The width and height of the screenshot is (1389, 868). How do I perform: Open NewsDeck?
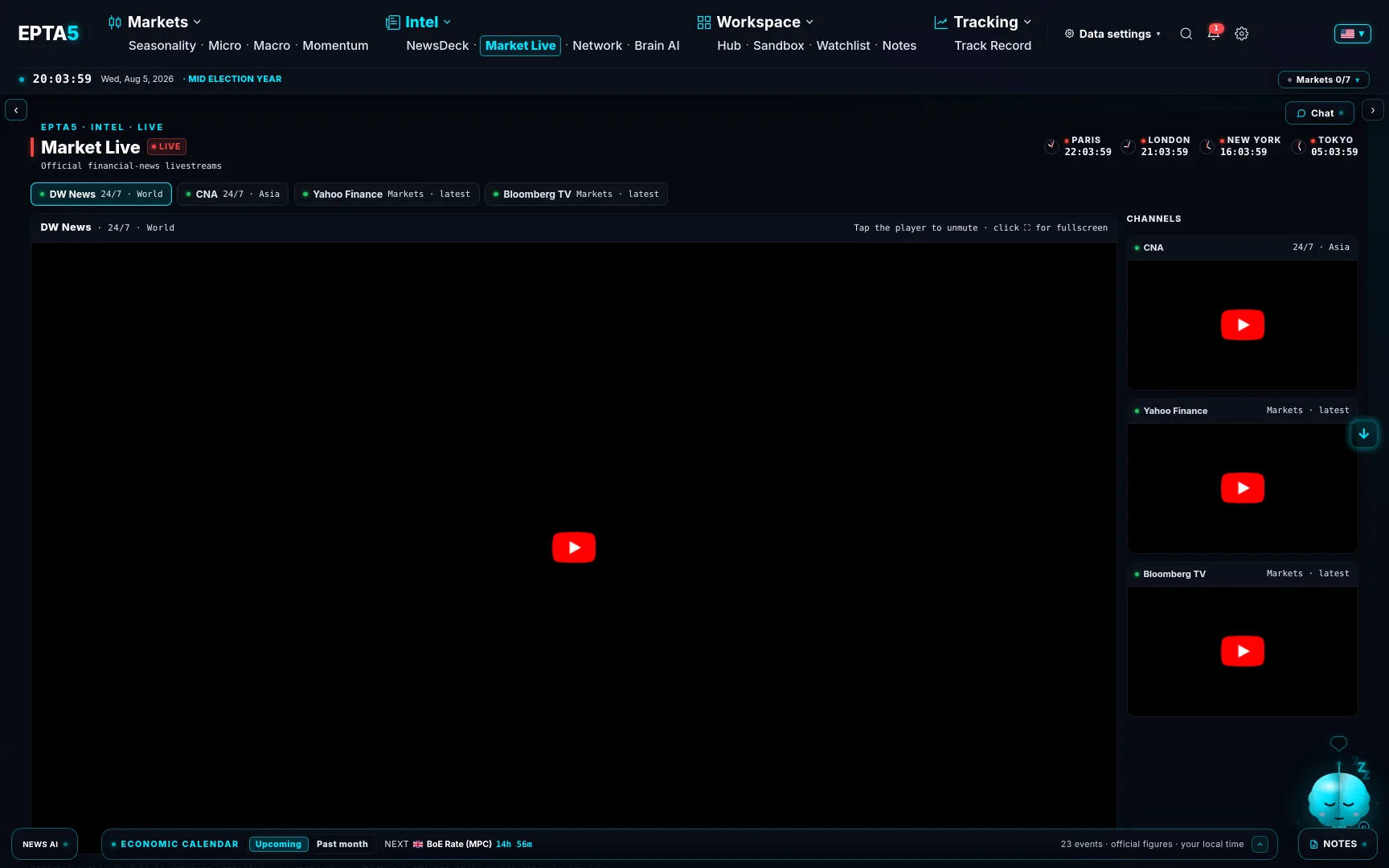pyautogui.click(x=437, y=46)
